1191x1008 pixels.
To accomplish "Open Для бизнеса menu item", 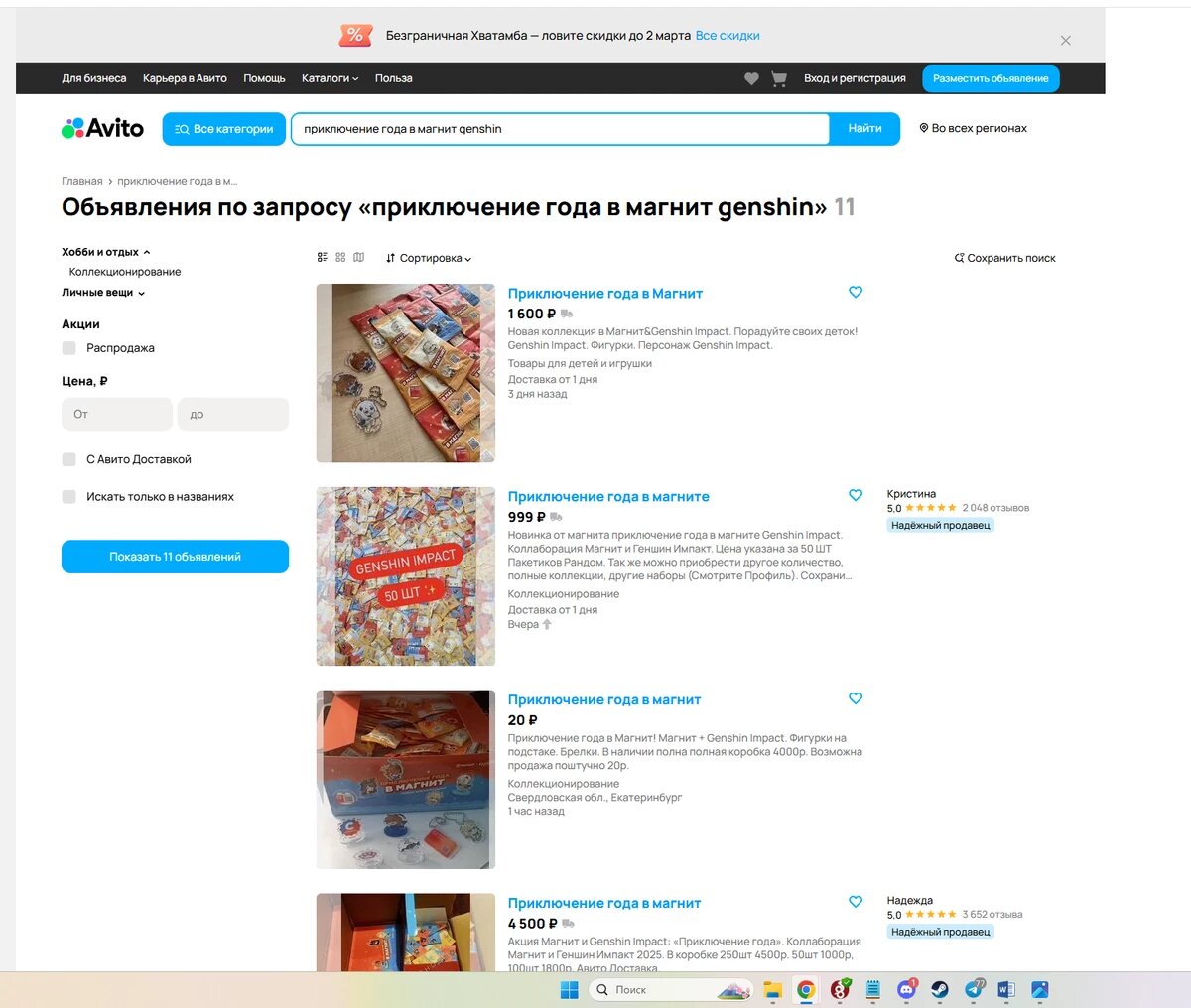I will pyautogui.click(x=94, y=78).
